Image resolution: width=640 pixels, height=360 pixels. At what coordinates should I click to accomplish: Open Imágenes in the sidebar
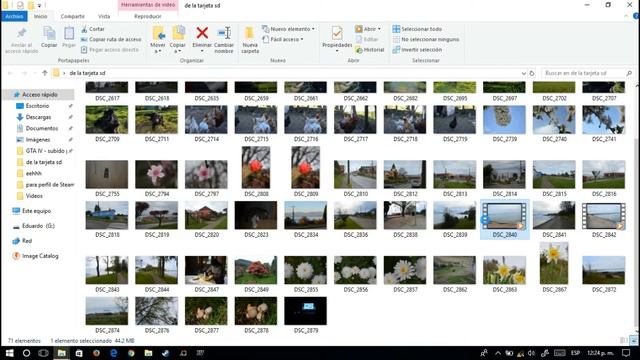click(38, 140)
